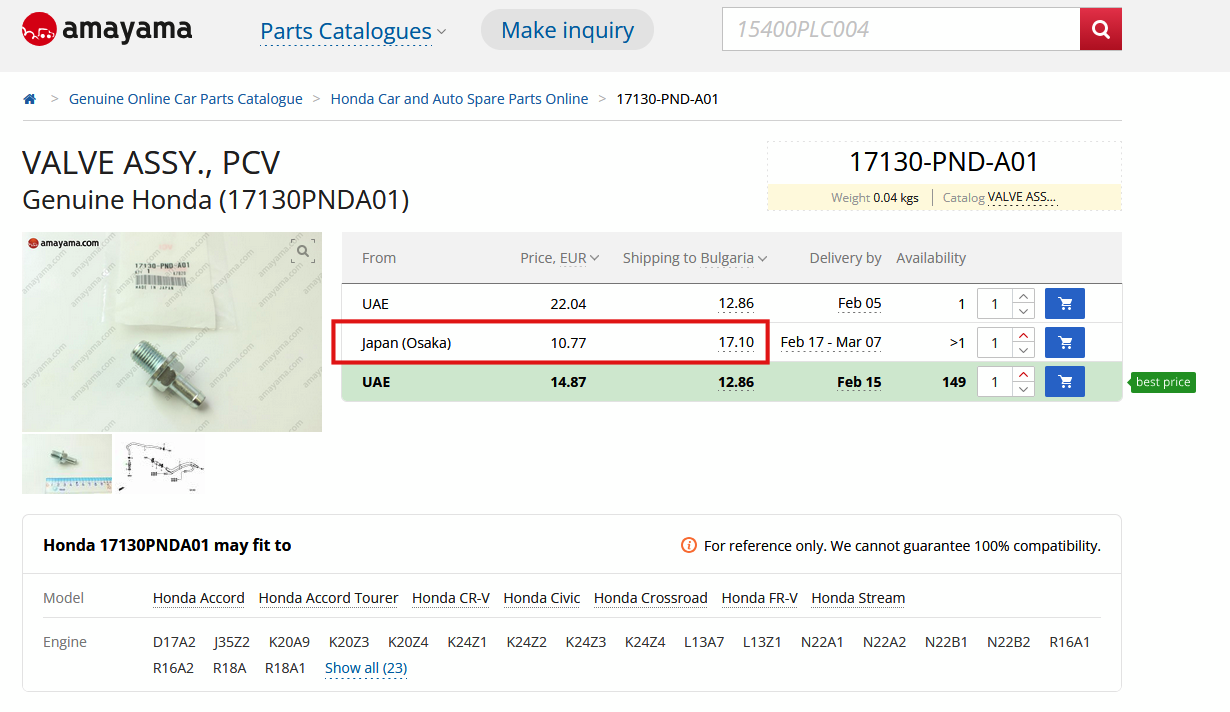Expand the Price, EUR currency dropdown
This screenshot has width=1230, height=712.
pyautogui.click(x=560, y=258)
